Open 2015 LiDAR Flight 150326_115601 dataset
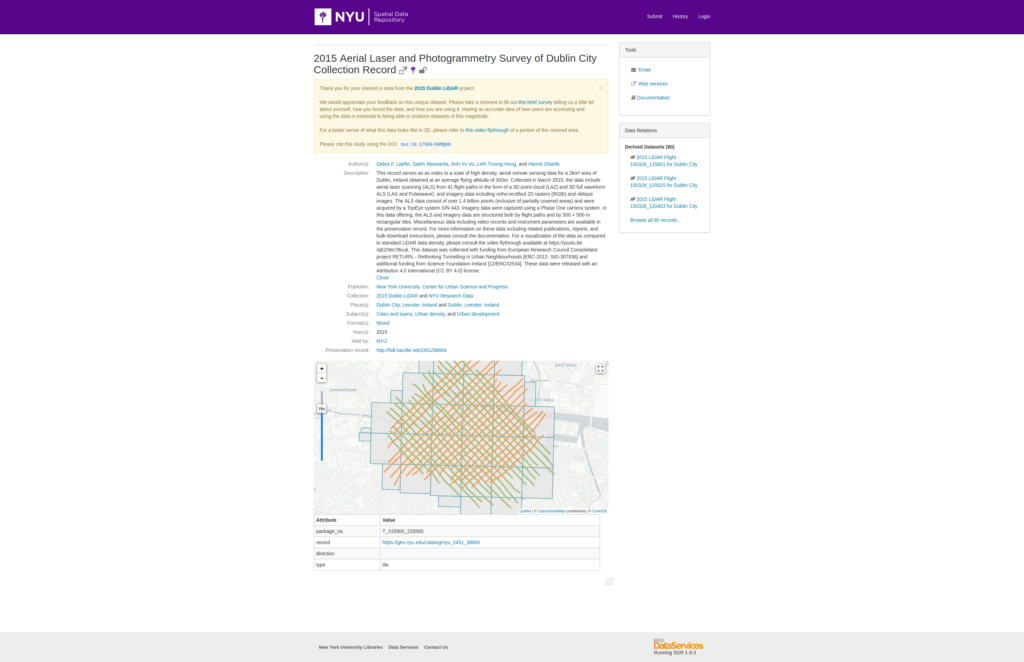 tap(664, 161)
